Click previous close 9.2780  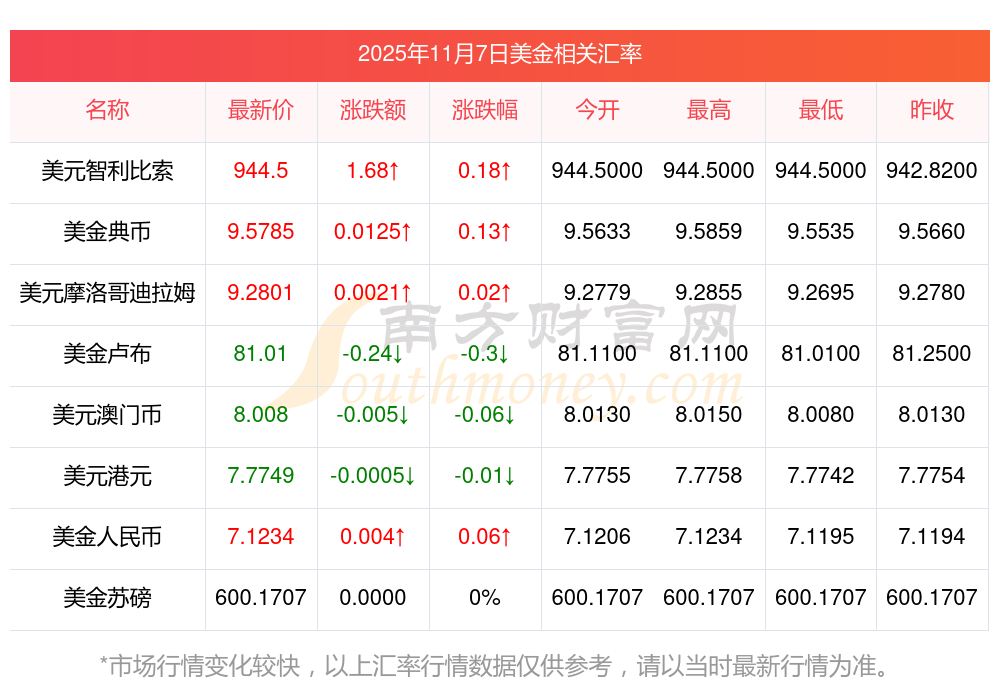(x=932, y=293)
